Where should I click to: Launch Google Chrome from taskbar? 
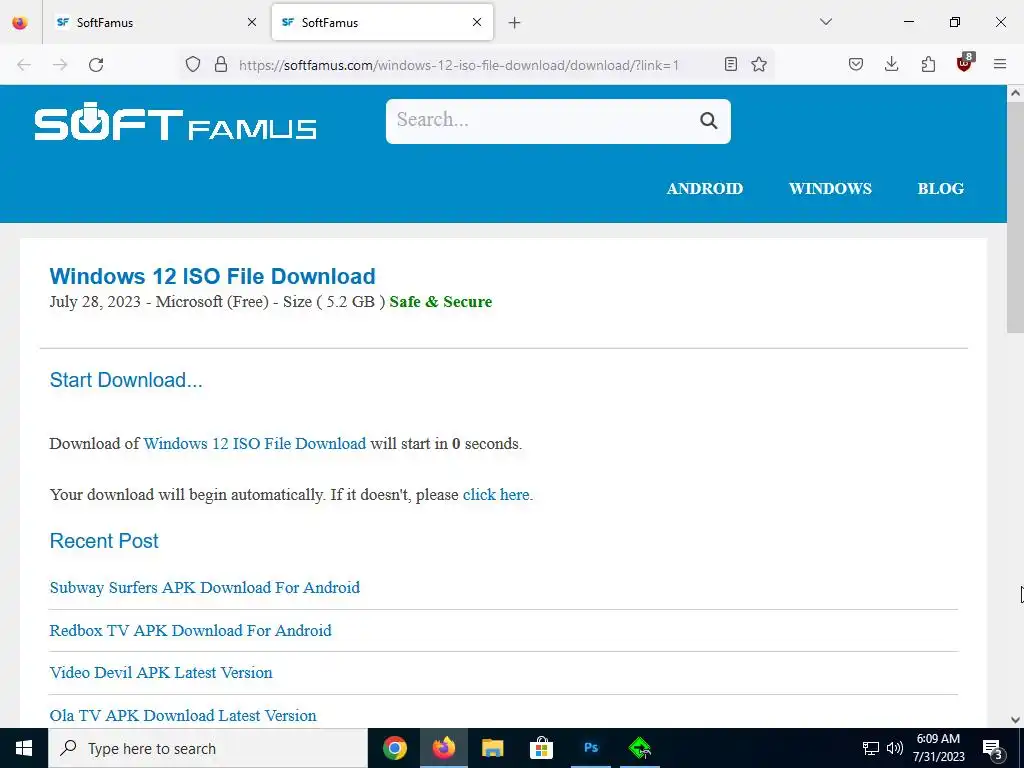[395, 748]
